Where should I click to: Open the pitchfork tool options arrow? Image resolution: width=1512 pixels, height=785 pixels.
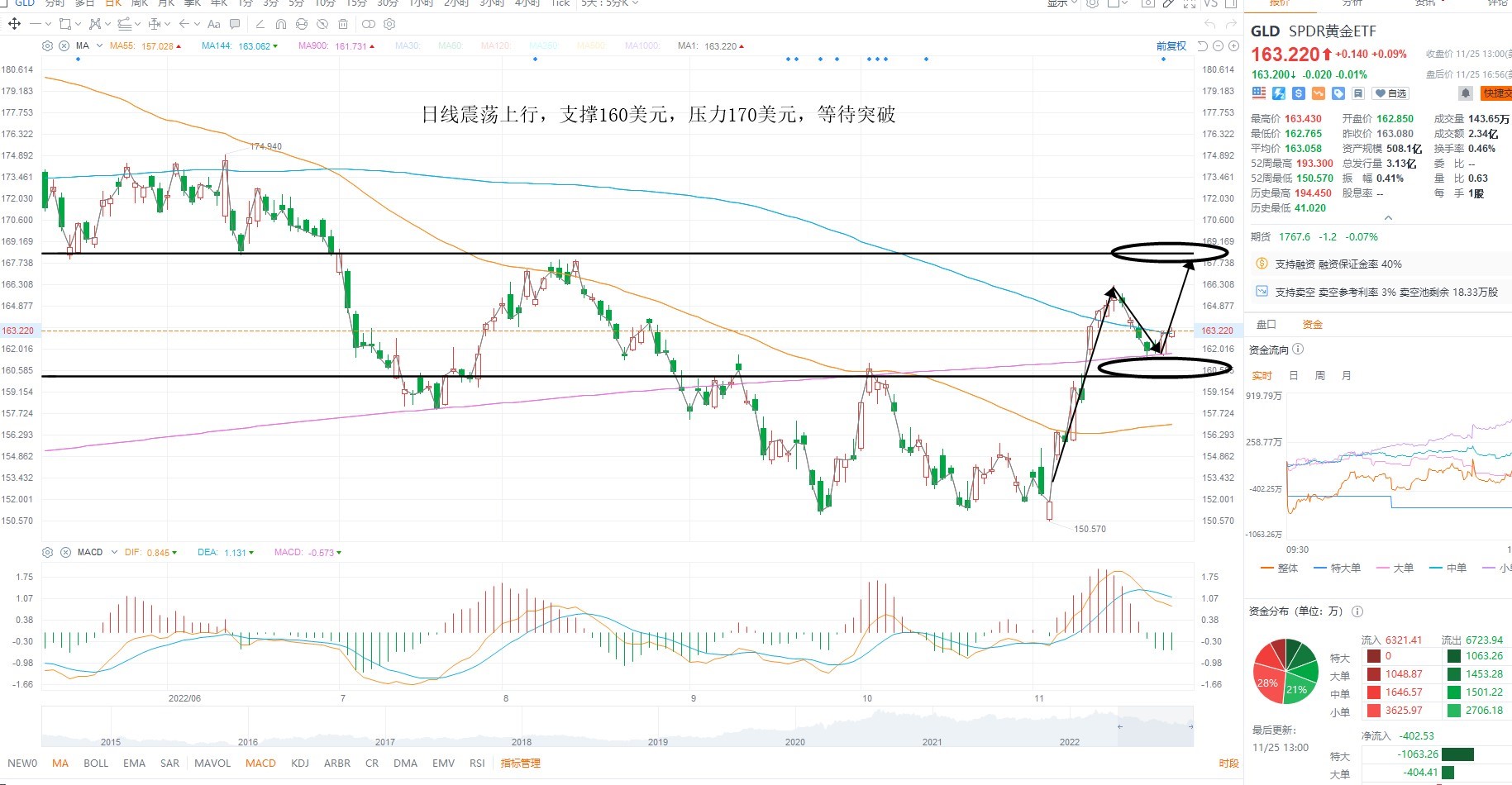(137, 24)
